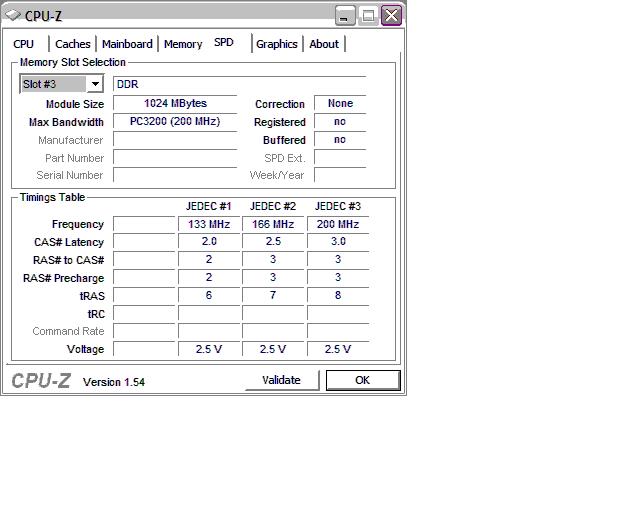Click the CAS# Latency 2.0 cell
Image resolution: width=640 pixels, height=512 pixels.
[209, 241]
